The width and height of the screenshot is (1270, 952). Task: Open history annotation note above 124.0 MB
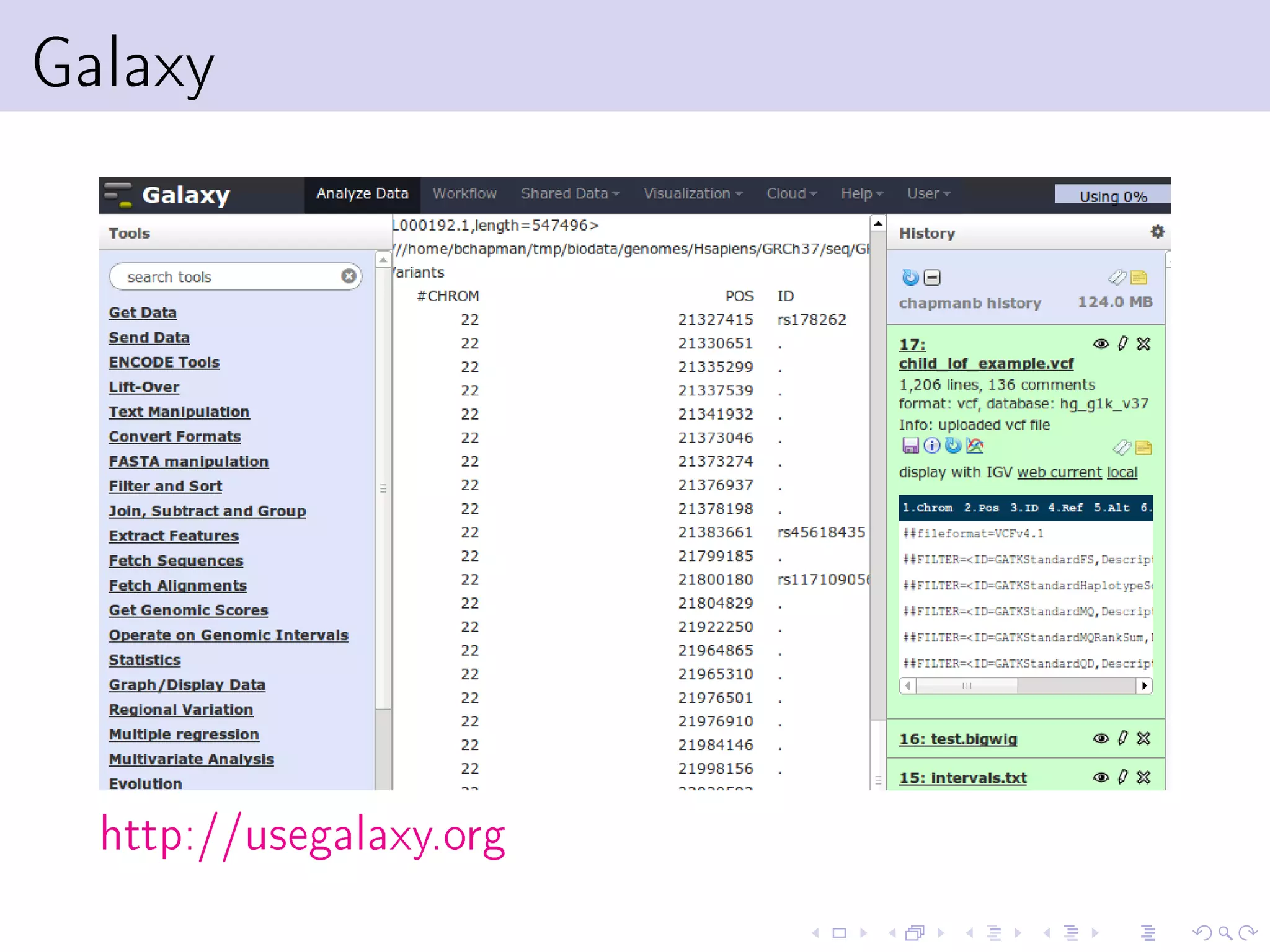[1139, 278]
